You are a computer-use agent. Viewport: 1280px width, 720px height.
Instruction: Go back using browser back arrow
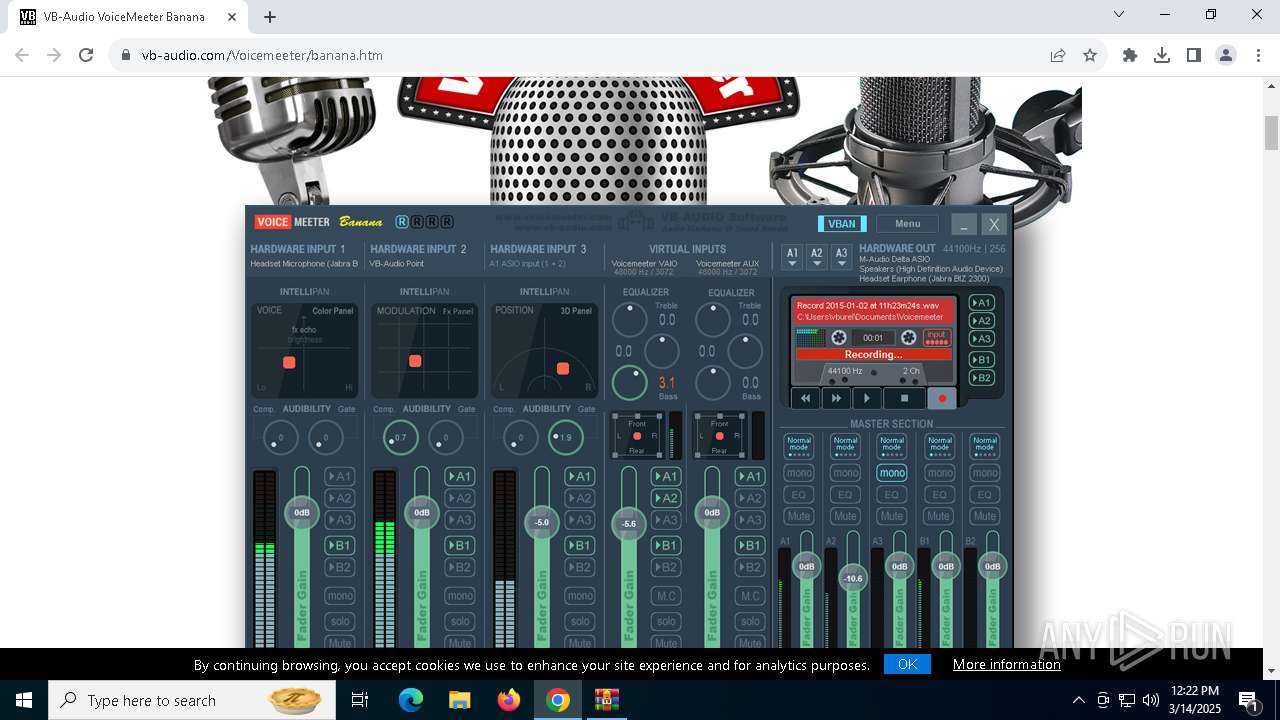tap(22, 55)
